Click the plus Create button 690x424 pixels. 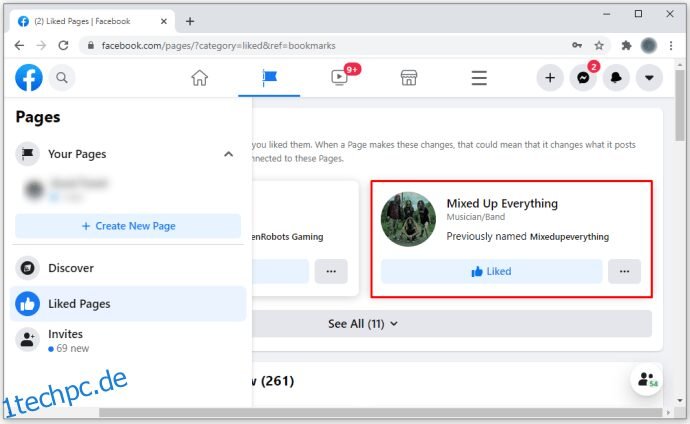pos(550,78)
